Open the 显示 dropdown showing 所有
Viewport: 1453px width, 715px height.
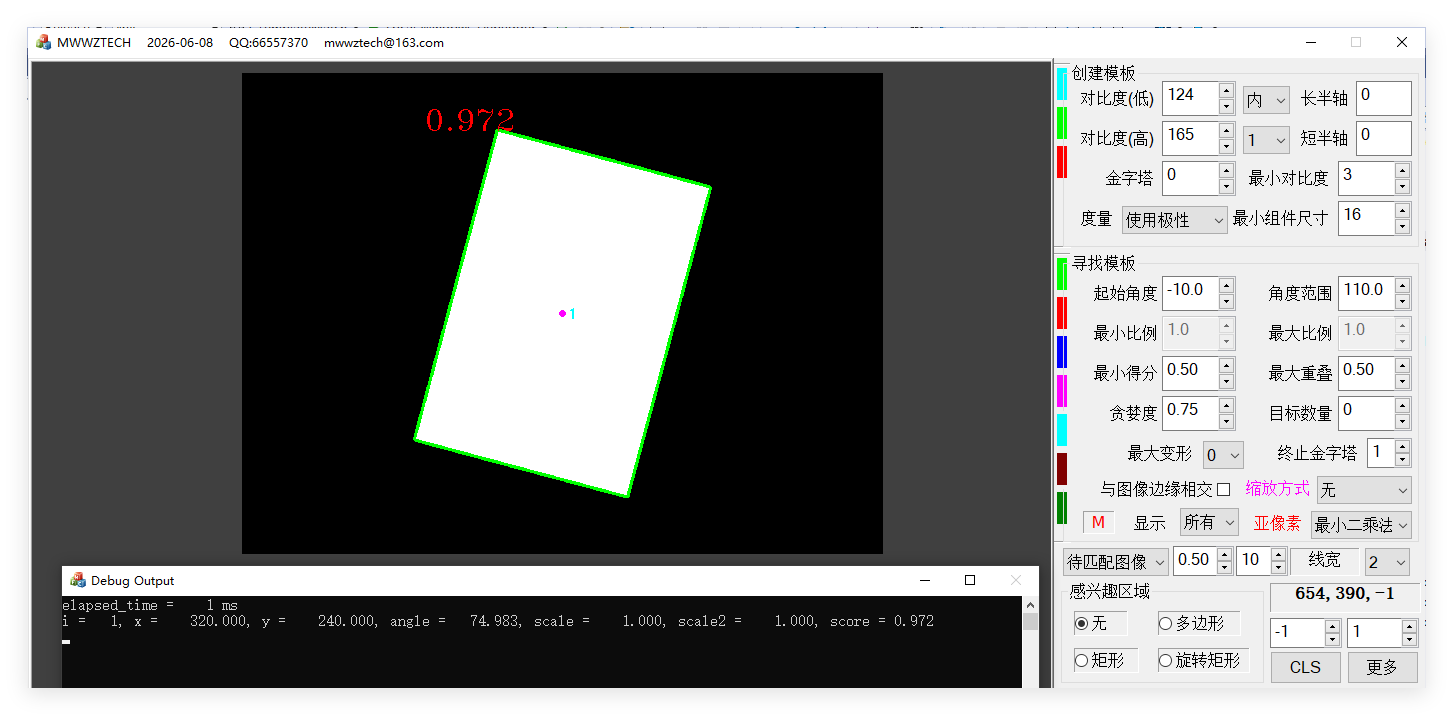[1209, 522]
